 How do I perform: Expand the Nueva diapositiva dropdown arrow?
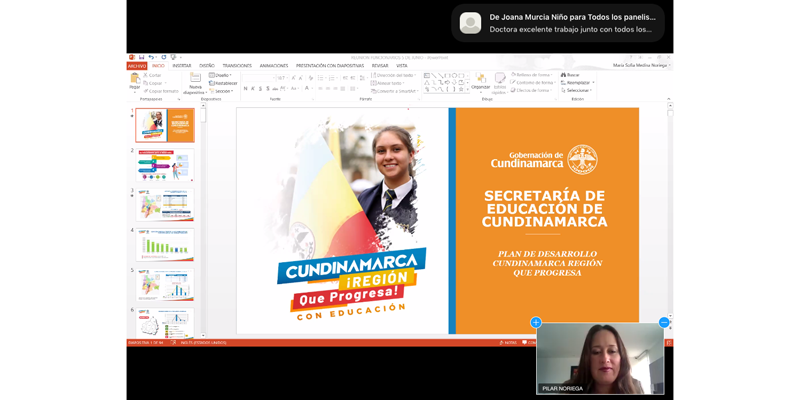click(x=206, y=93)
